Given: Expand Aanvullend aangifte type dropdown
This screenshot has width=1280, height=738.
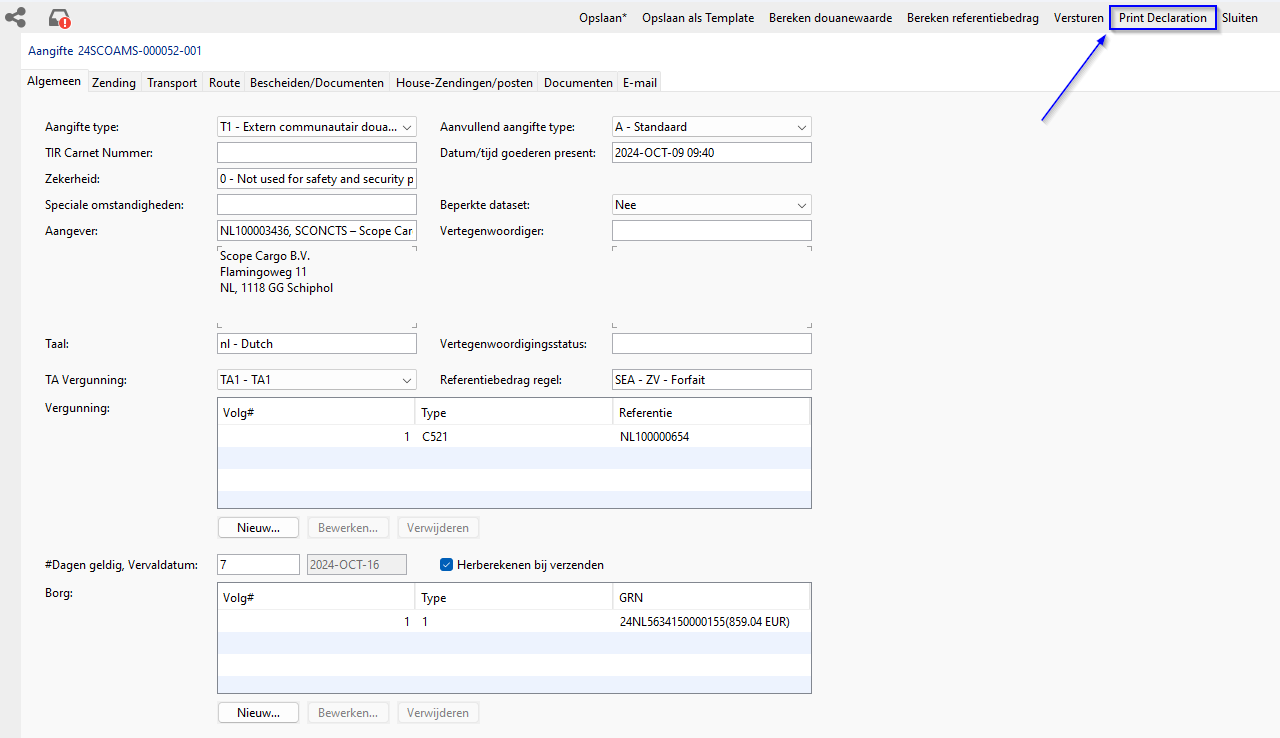Looking at the screenshot, I should coord(711,127).
